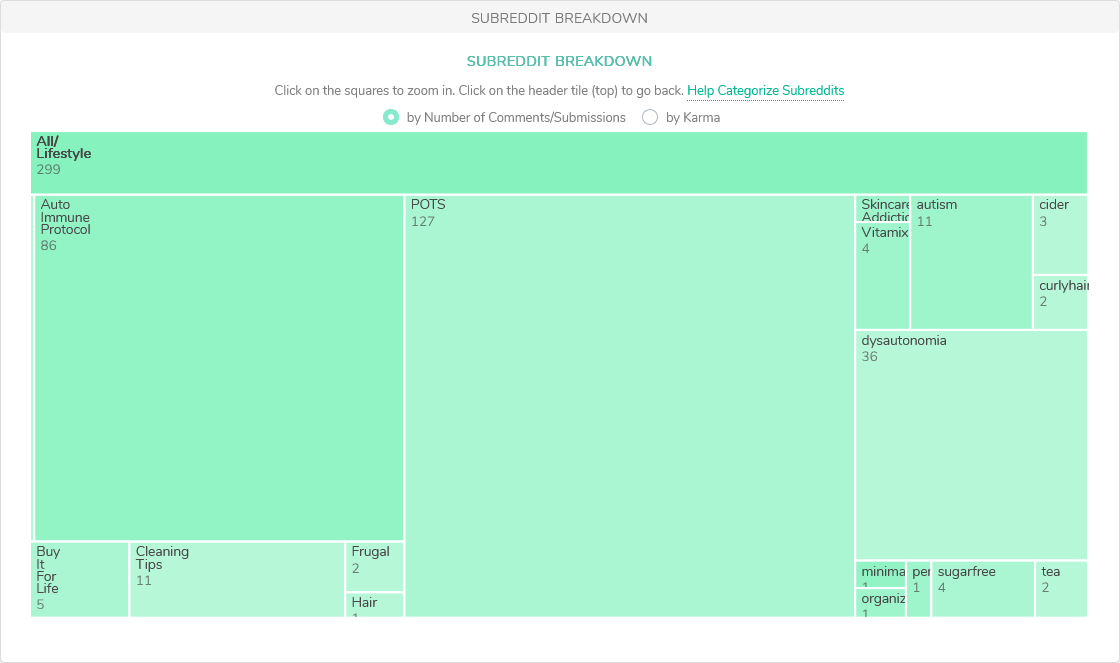This screenshot has height=663, width=1120.
Task: Click the autism tile
Action: (x=971, y=262)
